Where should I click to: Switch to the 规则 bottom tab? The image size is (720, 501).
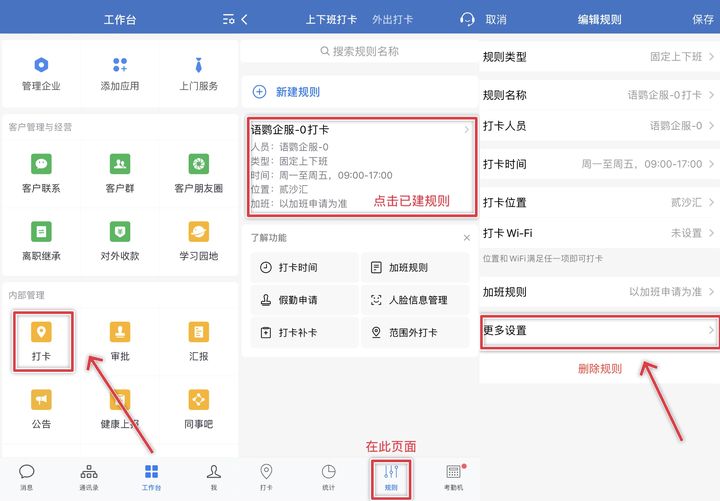[x=391, y=476]
